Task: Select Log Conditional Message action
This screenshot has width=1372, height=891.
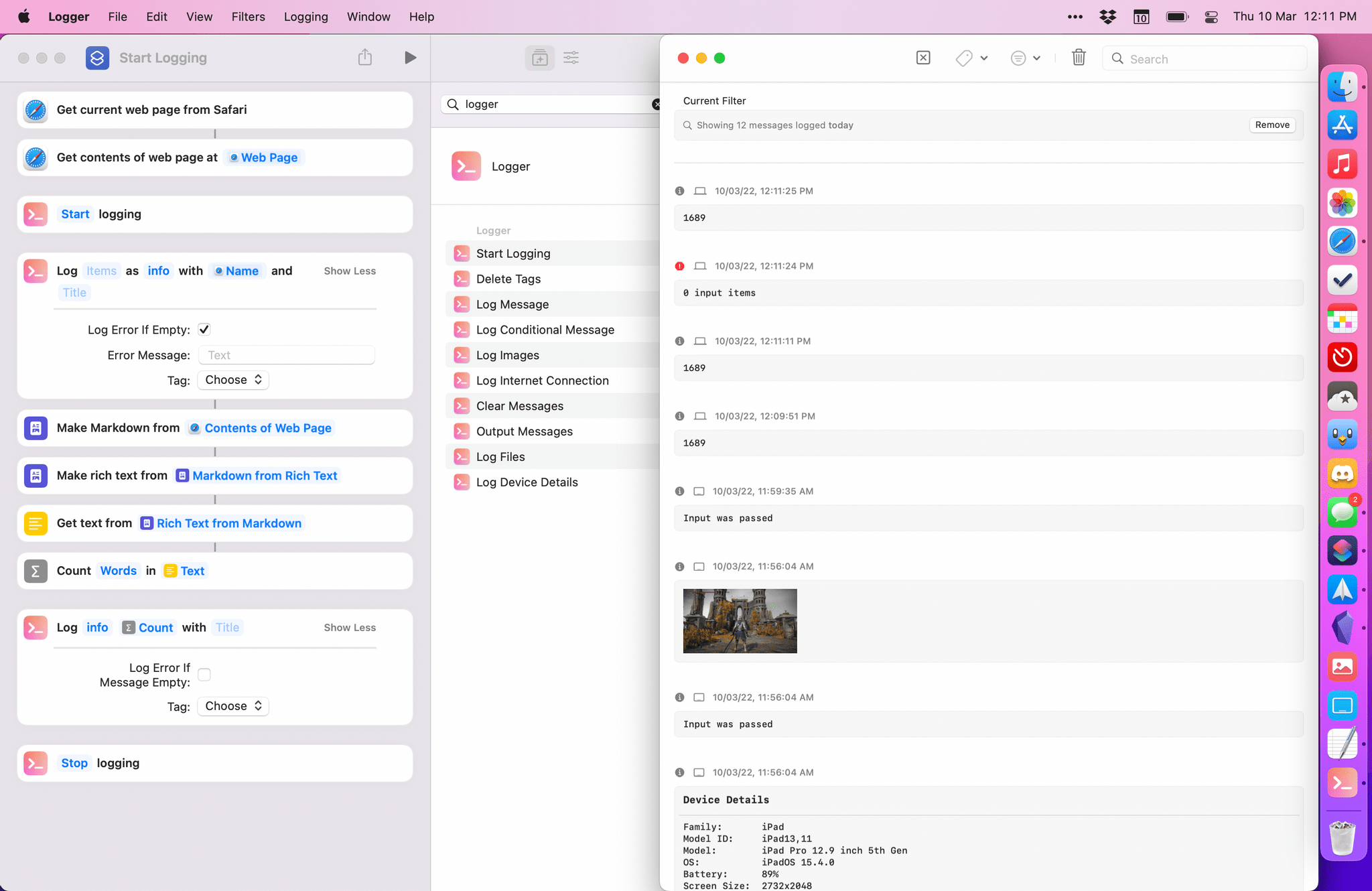Action: click(x=553, y=330)
